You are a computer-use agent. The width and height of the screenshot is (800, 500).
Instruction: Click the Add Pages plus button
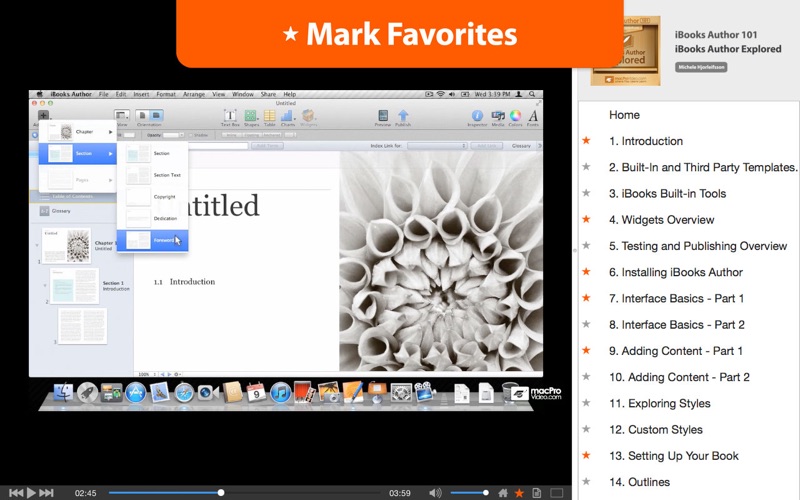click(43, 116)
